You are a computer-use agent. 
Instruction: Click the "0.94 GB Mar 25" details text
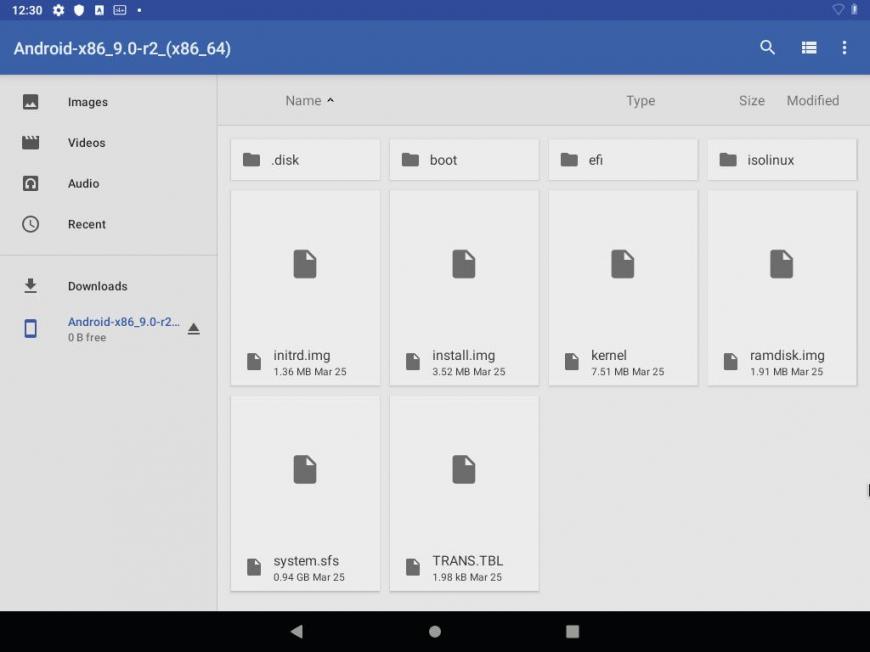[309, 577]
